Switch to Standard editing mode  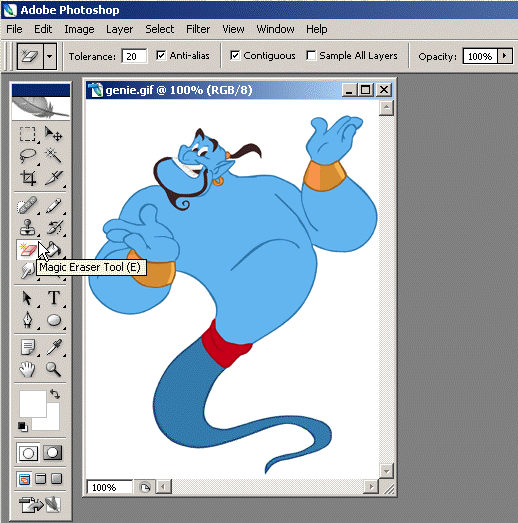tap(28, 453)
